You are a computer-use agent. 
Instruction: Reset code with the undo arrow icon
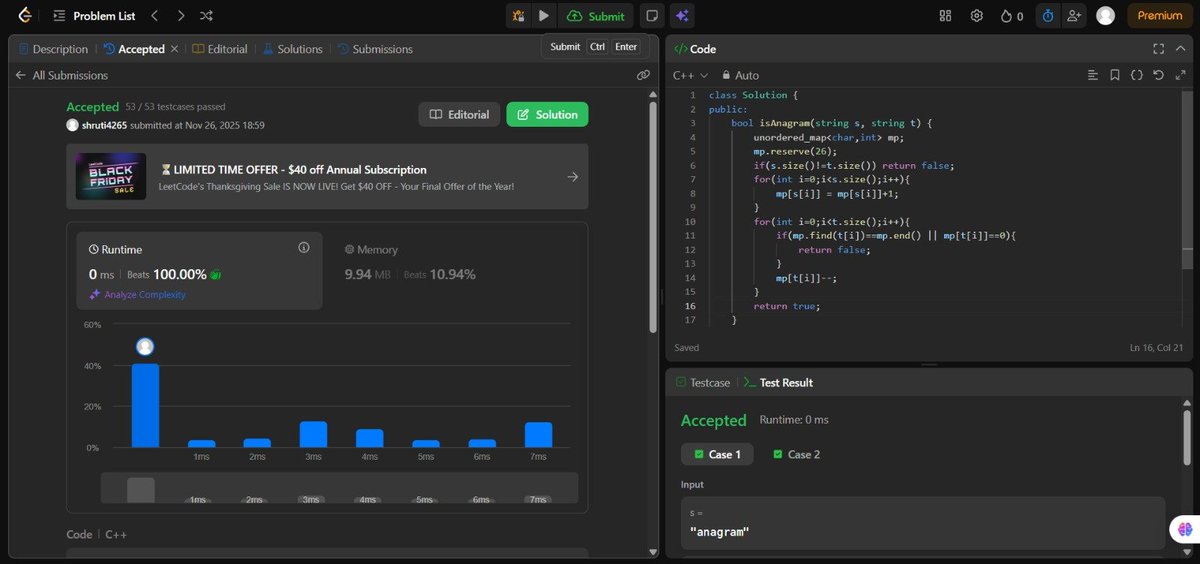[1158, 75]
